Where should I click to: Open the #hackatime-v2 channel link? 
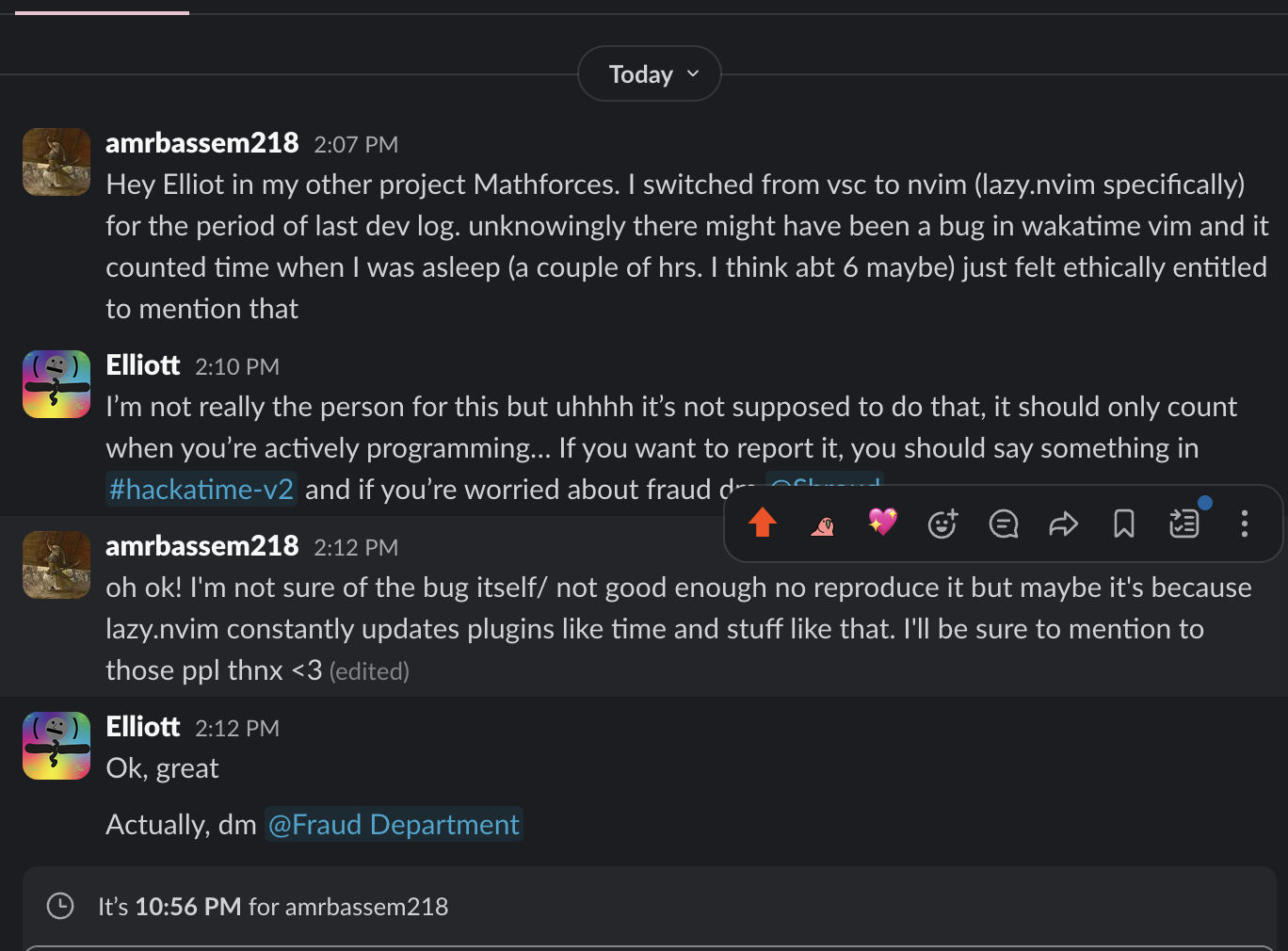(x=201, y=490)
